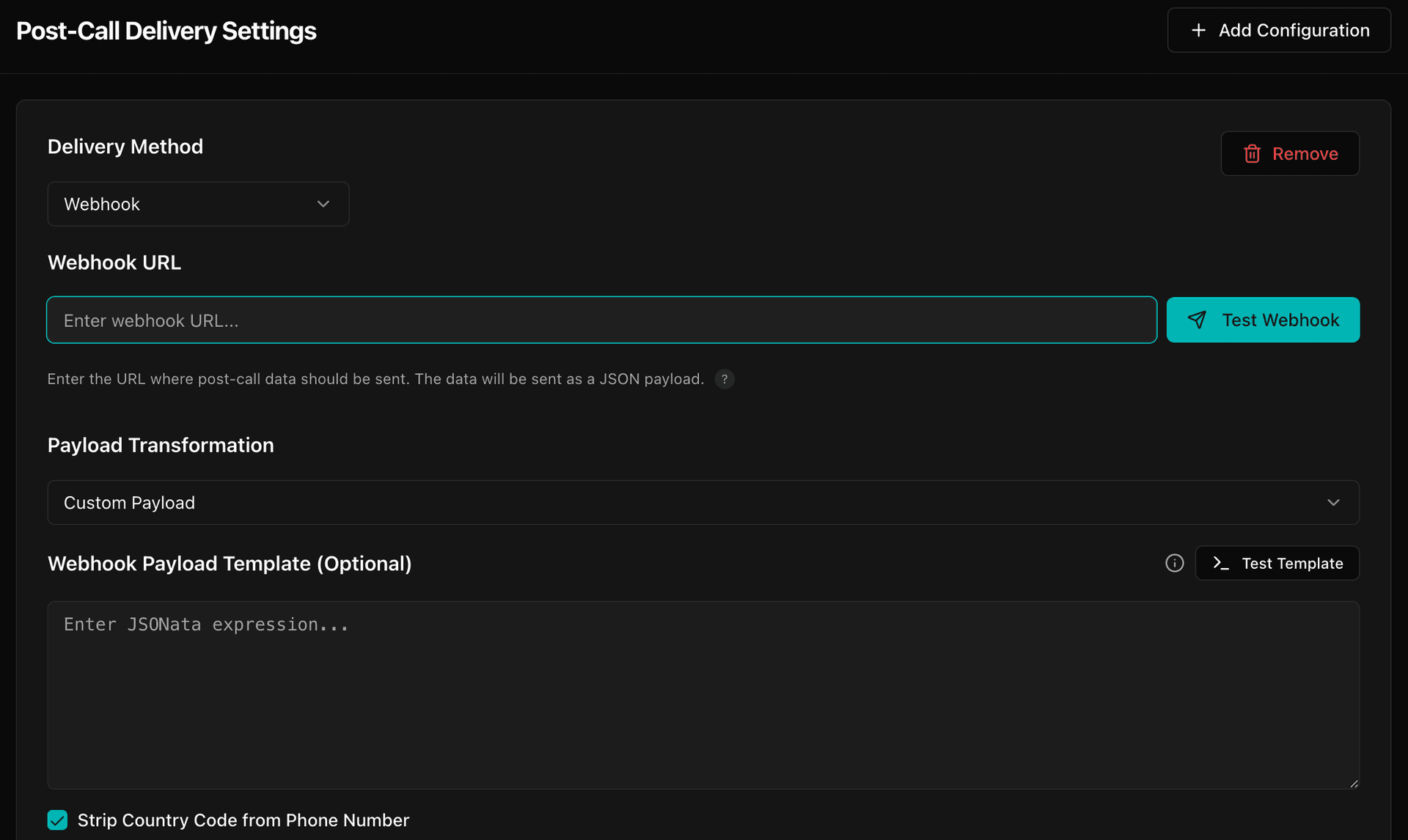This screenshot has width=1408, height=840.
Task: Click Add Configuration
Action: click(1277, 30)
